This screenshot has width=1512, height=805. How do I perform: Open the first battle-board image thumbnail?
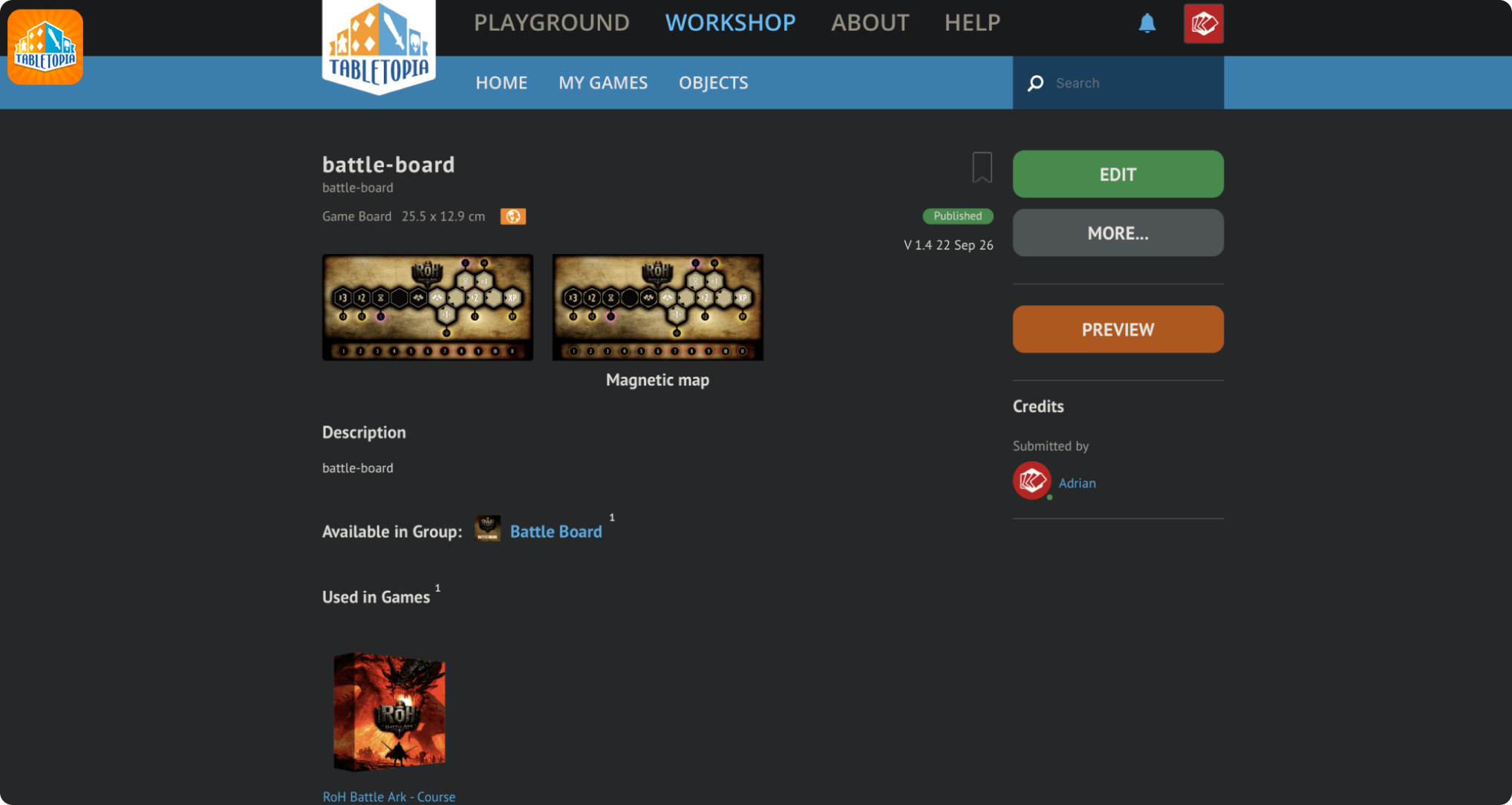[x=428, y=307]
